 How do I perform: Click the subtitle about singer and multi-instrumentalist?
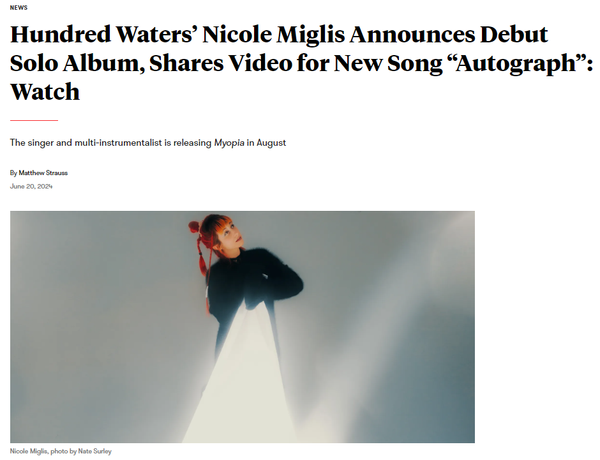pos(148,143)
